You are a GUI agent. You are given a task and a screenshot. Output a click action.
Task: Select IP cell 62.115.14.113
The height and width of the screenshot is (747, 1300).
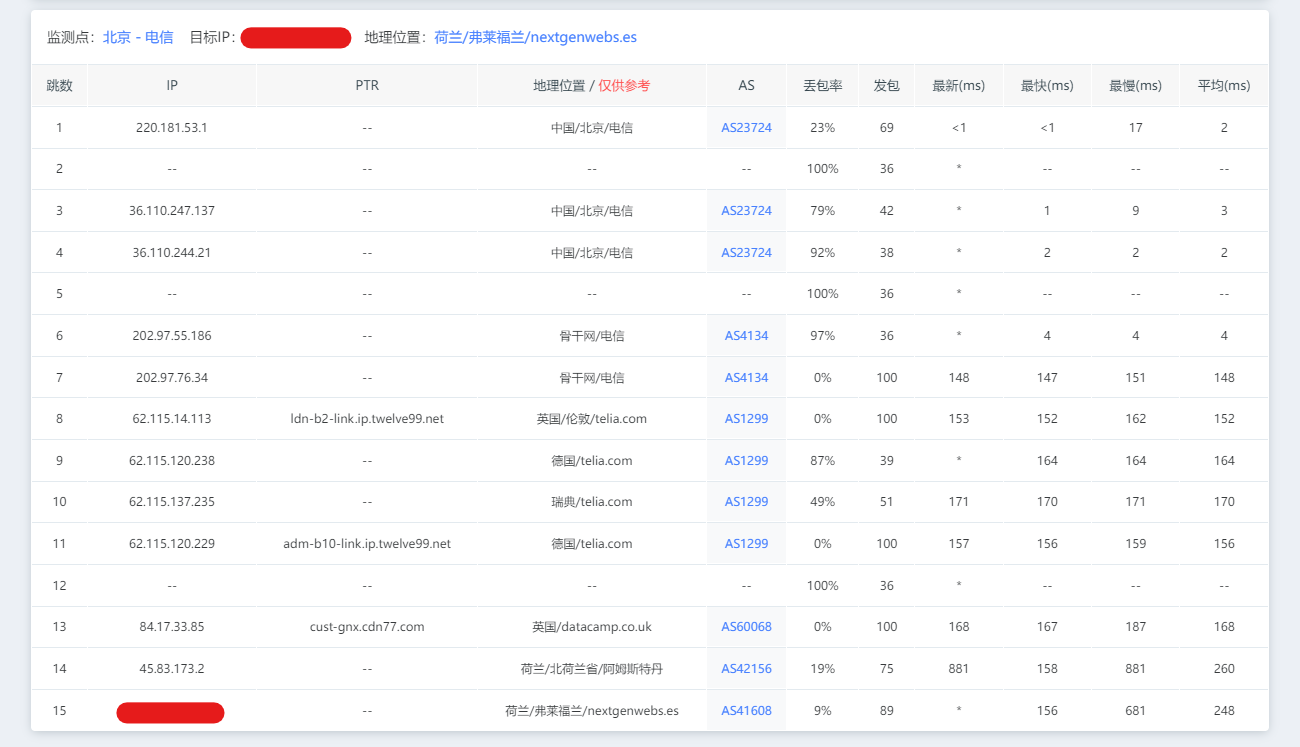(x=172, y=419)
